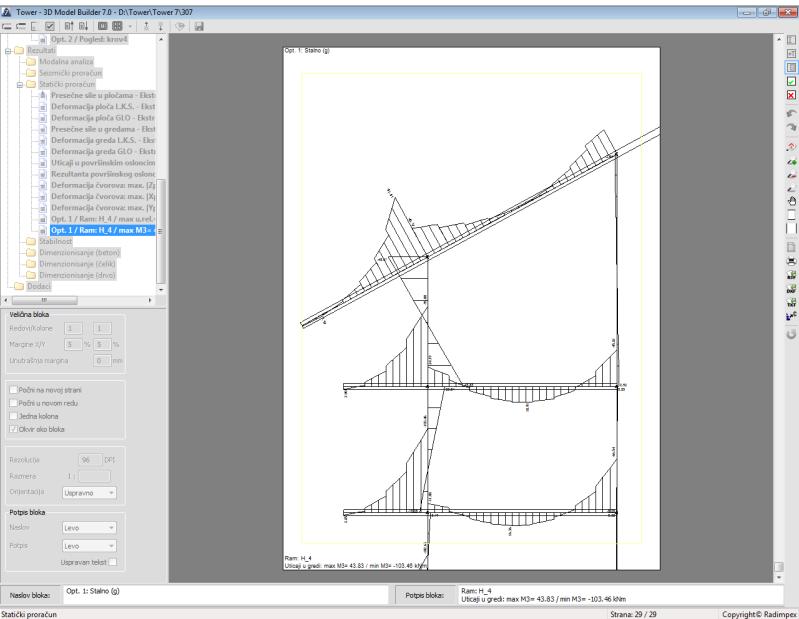Viewport: 799px width, 619px height.
Task: Select 'Seizmički proračun' folder in tree
Action: pyautogui.click(x=70, y=73)
